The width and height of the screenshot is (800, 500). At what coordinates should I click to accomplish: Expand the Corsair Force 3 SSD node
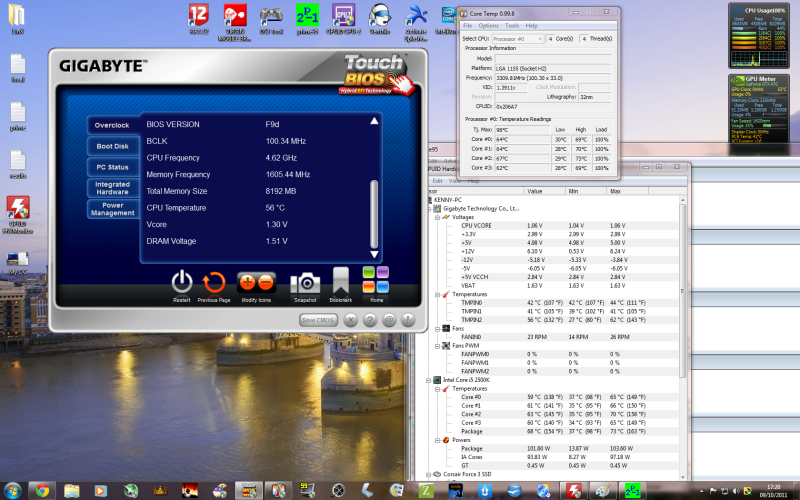click(430, 474)
